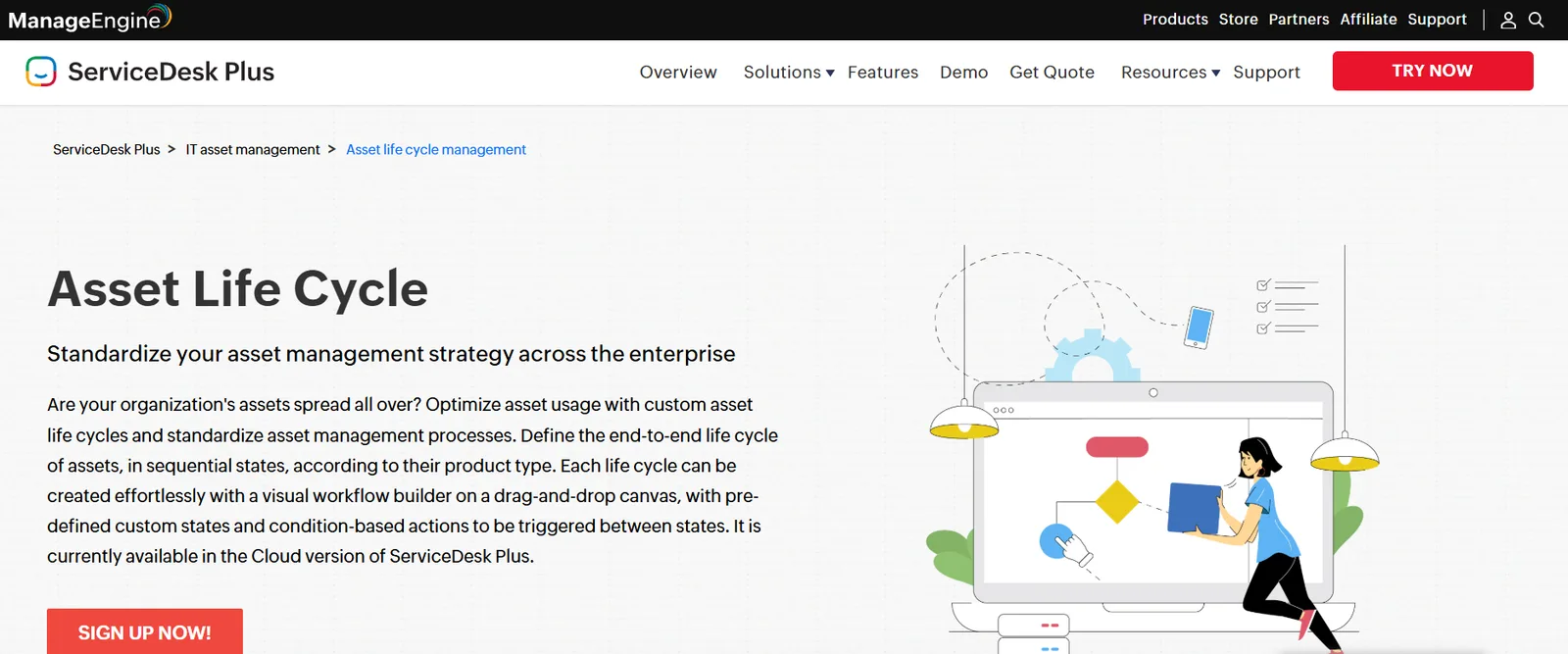Image resolution: width=1568 pixels, height=654 pixels.
Task: Go to the Overview menu item
Action: (x=678, y=72)
